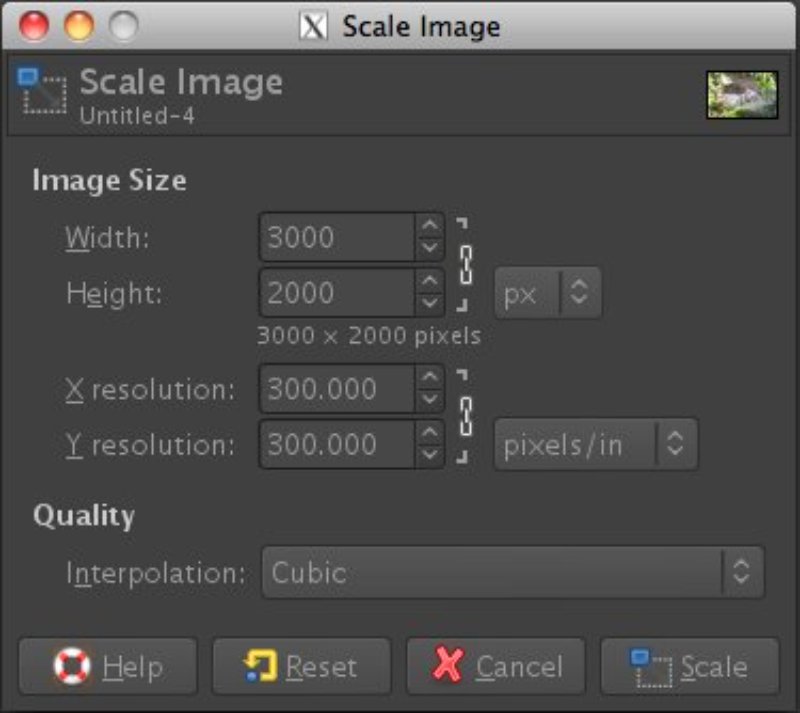Decrease Y resolution with down stepper arrow
This screenshot has height=713, width=800.
click(430, 456)
